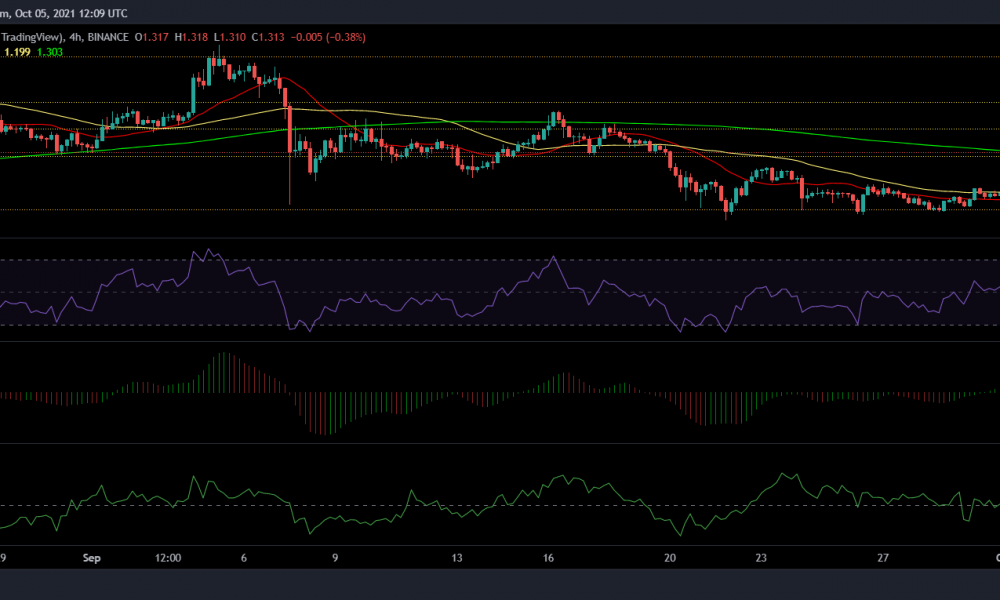The width and height of the screenshot is (1000, 600).
Task: Click the 13 date label on time axis
Action: coord(457,558)
